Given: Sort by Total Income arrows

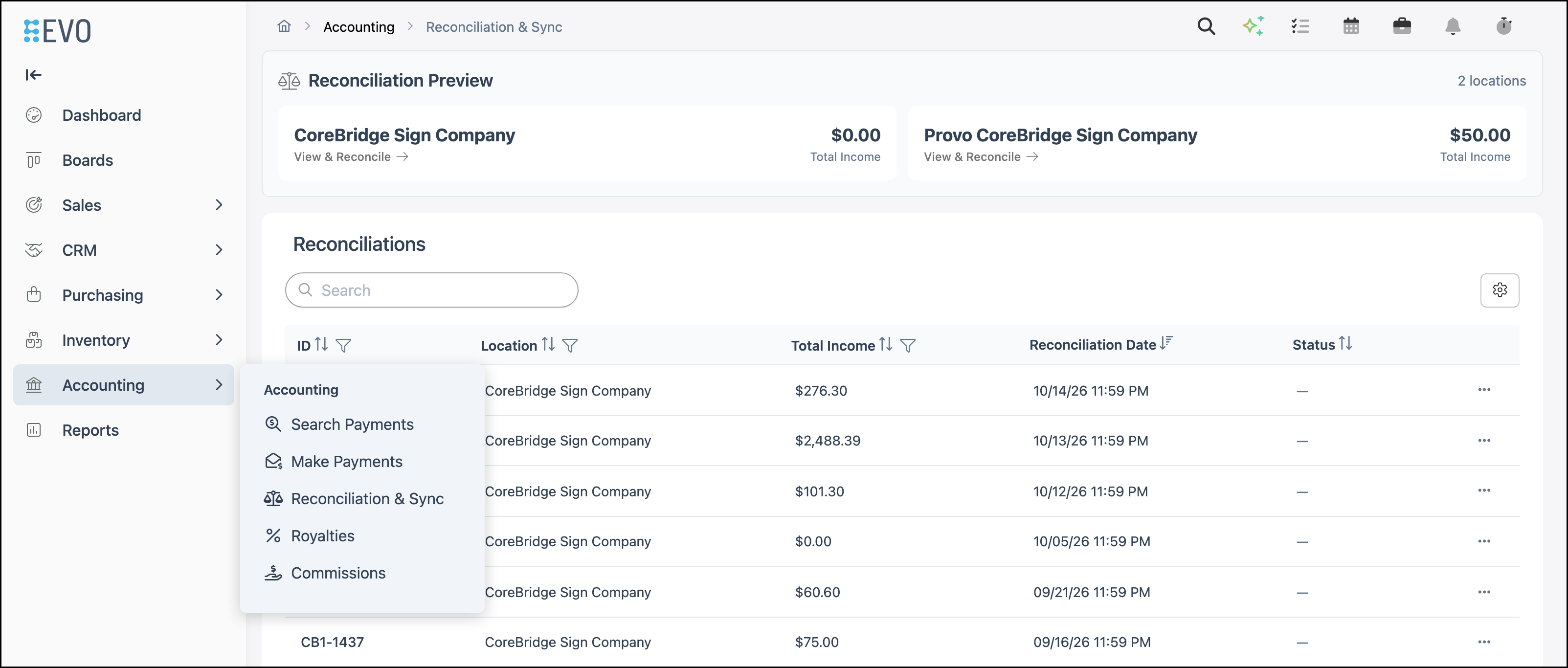Looking at the screenshot, I should 886,344.
